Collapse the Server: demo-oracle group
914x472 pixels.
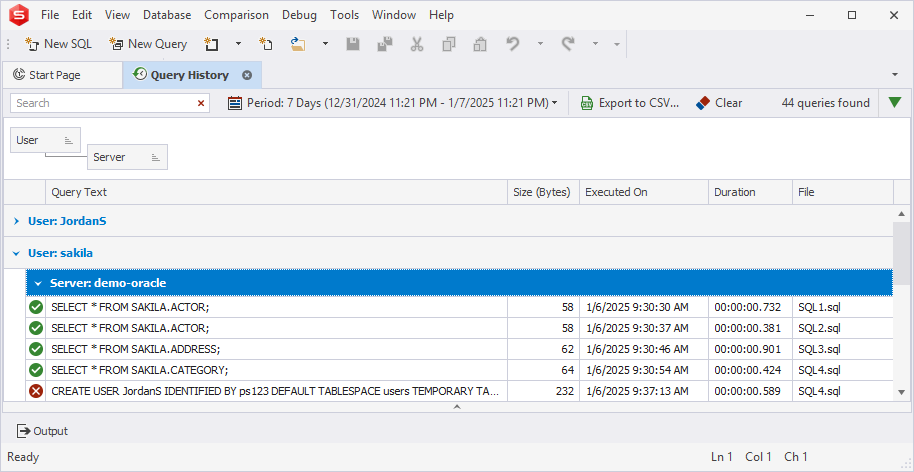point(38,284)
